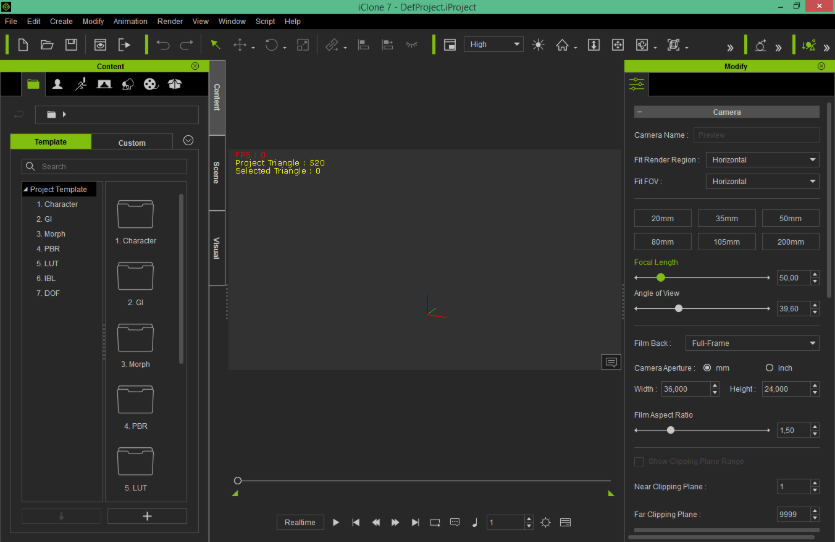Open the High quality dropdown in toolbar
This screenshot has width=835, height=542.
[494, 45]
